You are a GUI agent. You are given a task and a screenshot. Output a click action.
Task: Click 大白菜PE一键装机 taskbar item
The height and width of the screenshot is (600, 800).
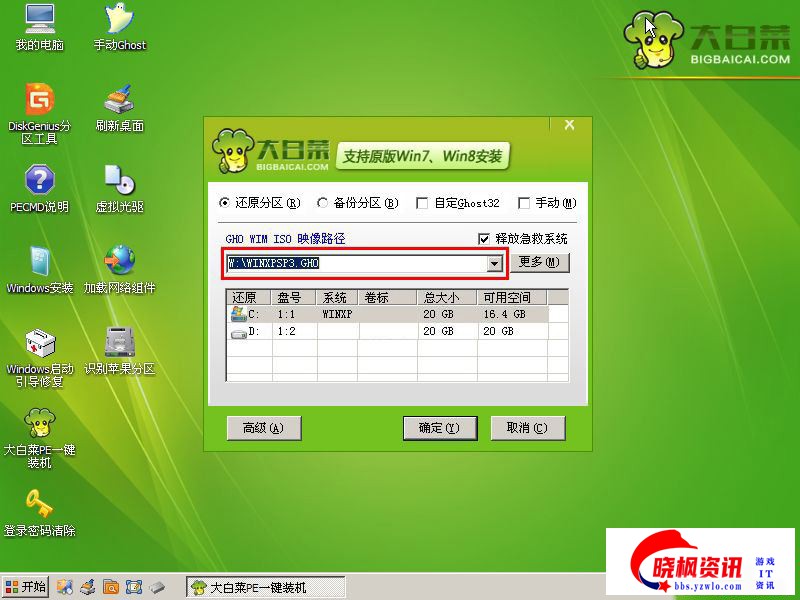266,587
